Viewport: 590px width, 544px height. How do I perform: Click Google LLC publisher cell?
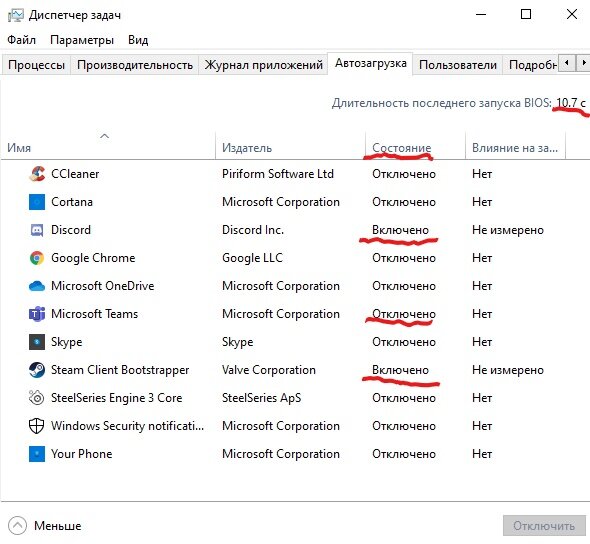pos(252,258)
